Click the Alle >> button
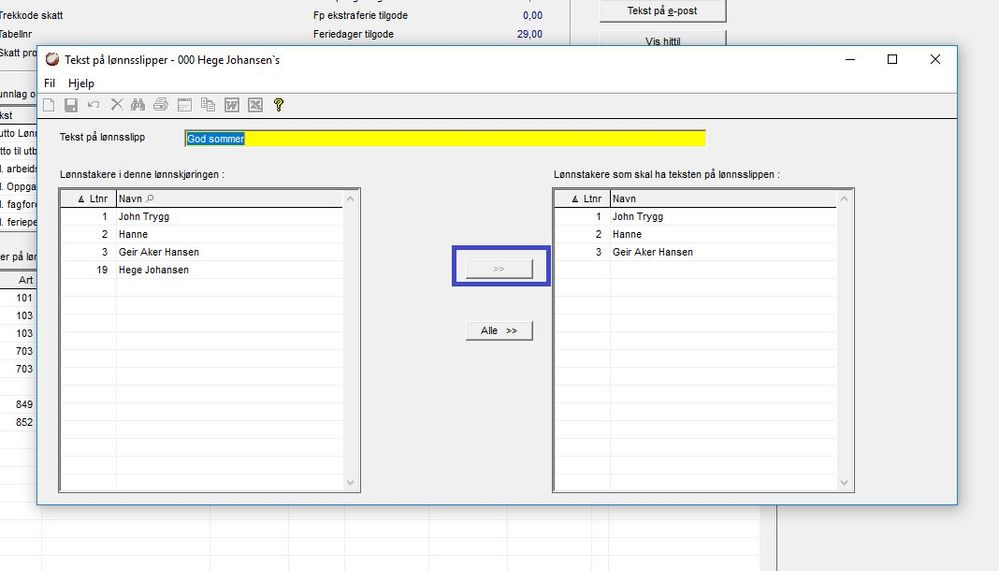 500,331
